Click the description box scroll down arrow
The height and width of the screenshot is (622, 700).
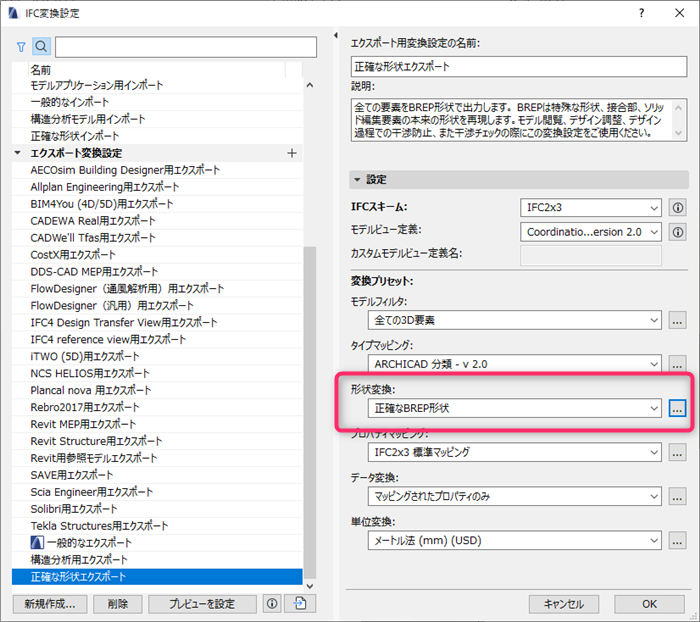pyautogui.click(x=678, y=133)
